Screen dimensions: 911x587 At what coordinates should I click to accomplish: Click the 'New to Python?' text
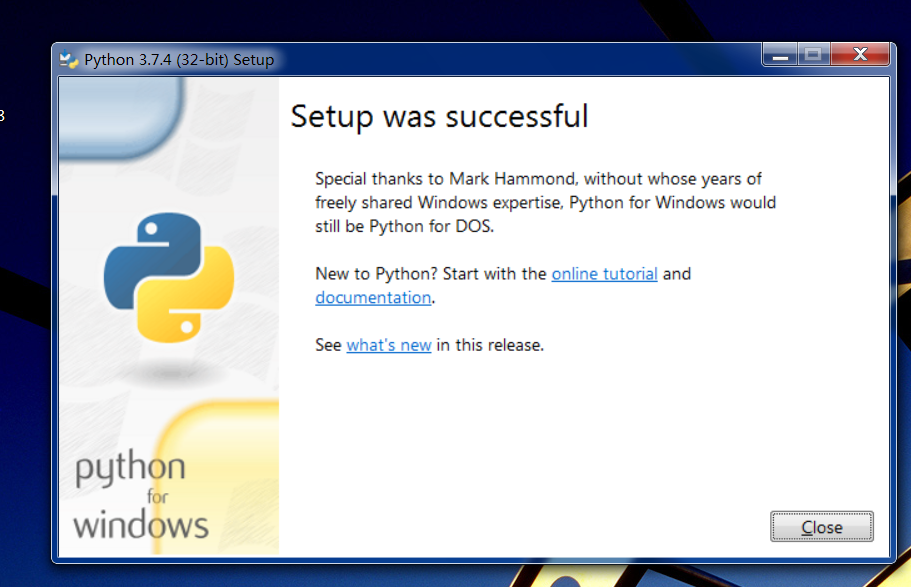(376, 274)
